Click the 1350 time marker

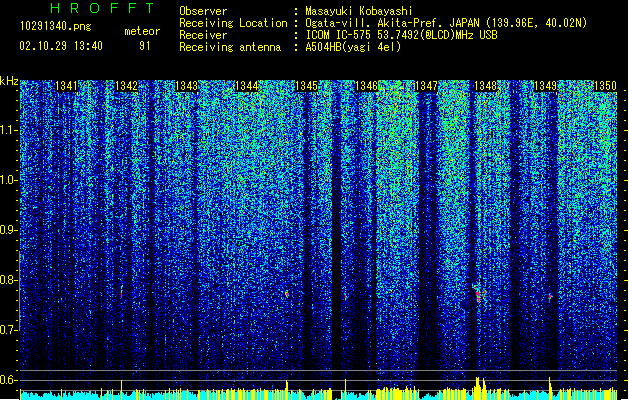605,86
